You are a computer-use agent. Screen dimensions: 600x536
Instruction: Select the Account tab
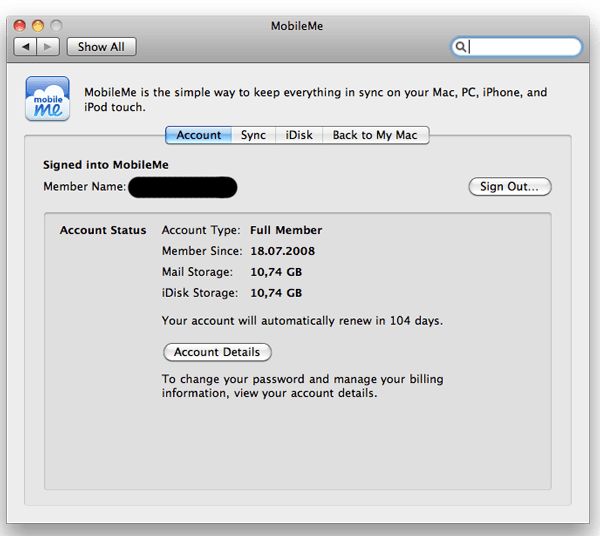[x=199, y=135]
